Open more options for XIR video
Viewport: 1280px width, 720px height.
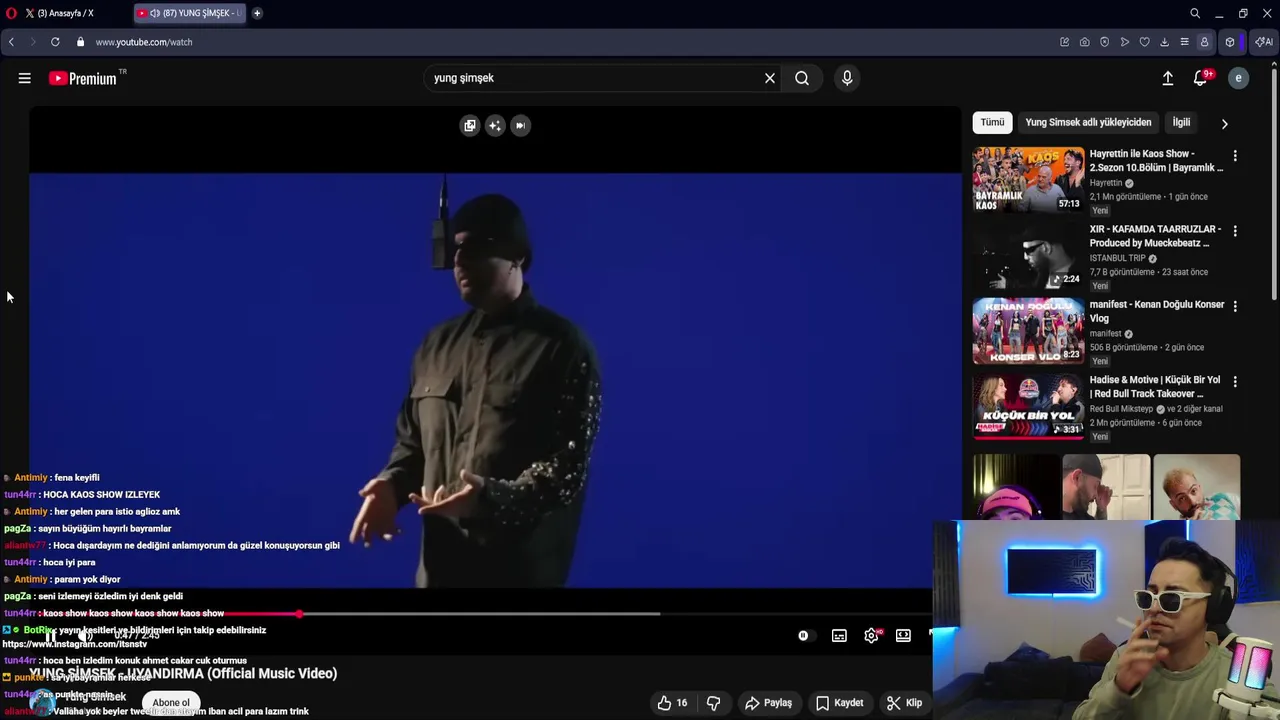(1235, 231)
